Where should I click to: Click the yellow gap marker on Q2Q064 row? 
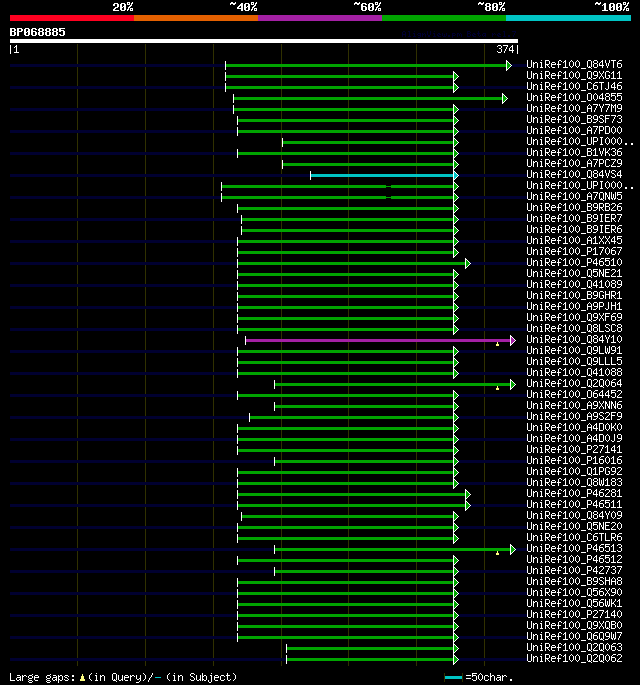(x=498, y=388)
